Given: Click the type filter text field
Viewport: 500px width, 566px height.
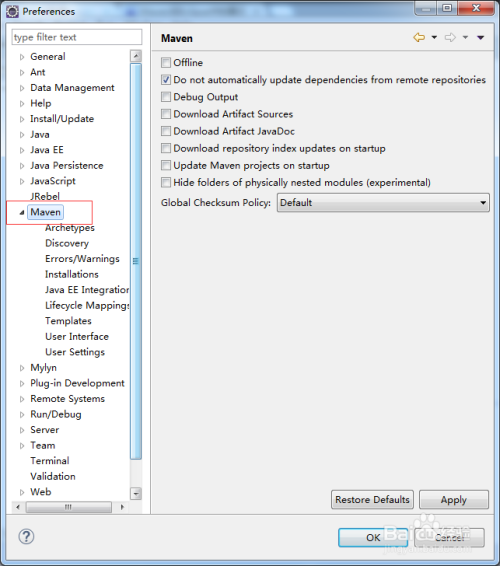Looking at the screenshot, I should coord(77,37).
